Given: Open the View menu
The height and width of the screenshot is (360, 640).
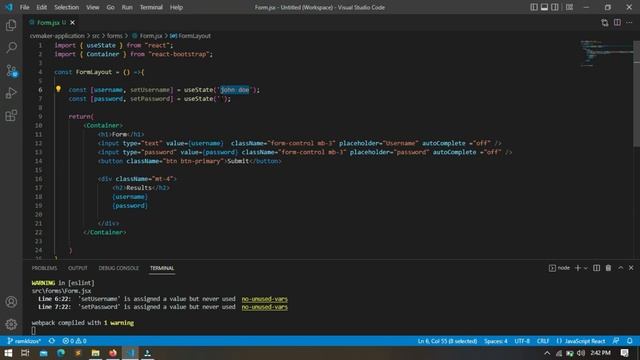Looking at the screenshot, I should [x=93, y=7].
